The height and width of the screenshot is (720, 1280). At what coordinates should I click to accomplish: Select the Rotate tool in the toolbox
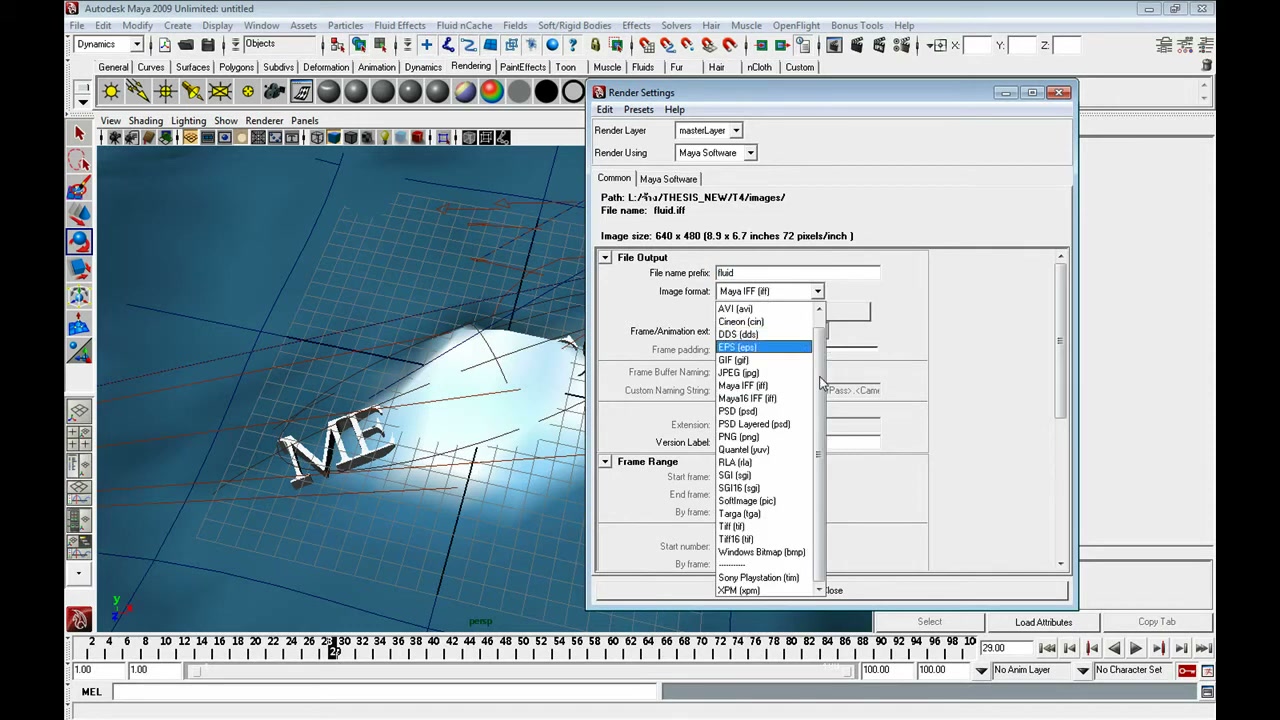pos(80,241)
